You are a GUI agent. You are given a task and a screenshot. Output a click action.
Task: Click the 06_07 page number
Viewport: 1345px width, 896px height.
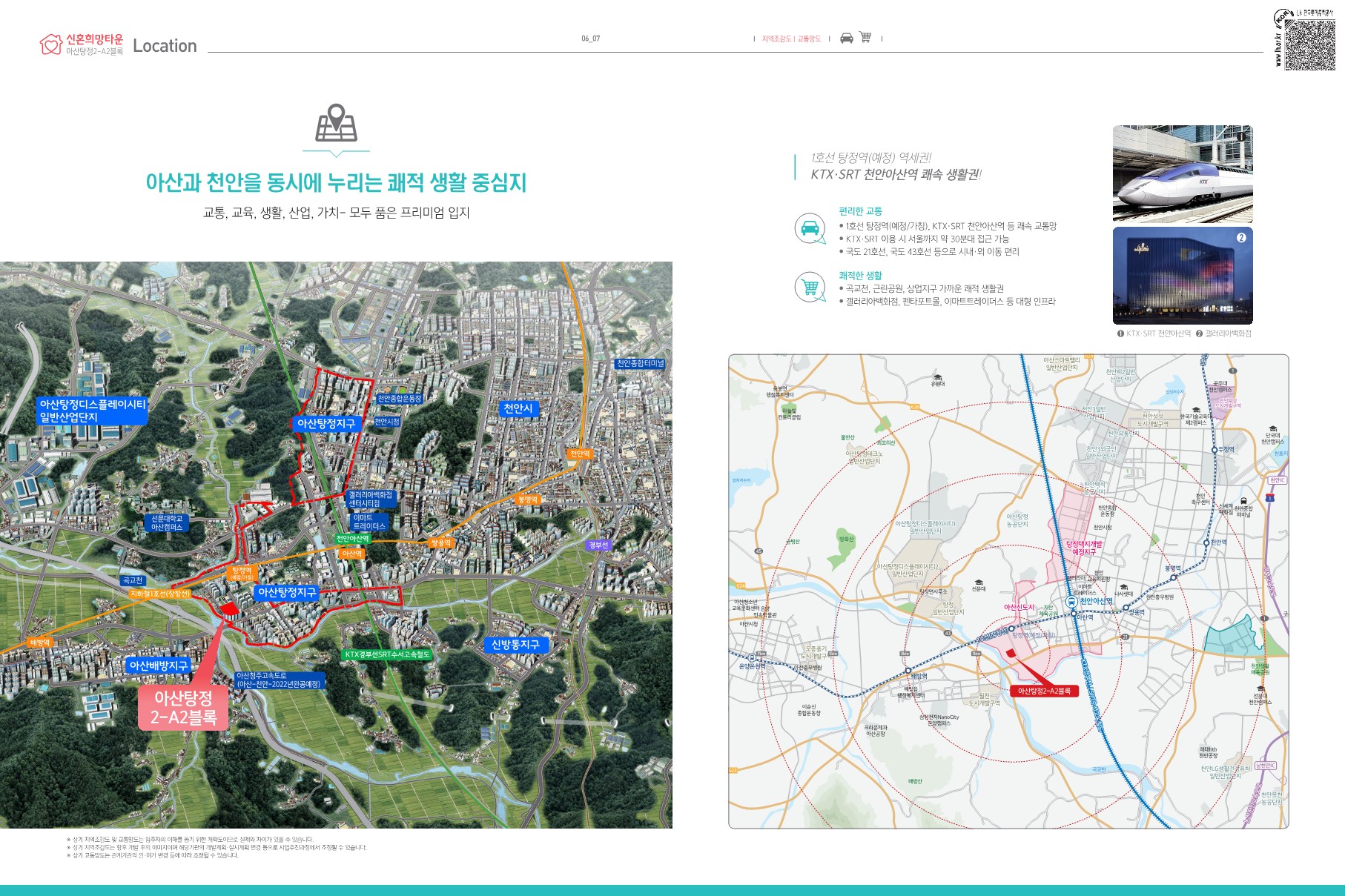point(591,39)
